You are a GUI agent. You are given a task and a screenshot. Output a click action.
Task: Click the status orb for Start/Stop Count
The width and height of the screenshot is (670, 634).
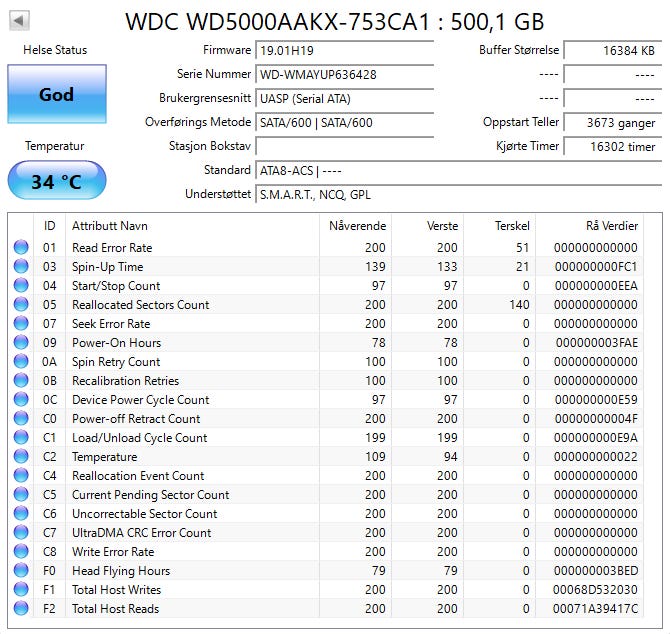21,285
